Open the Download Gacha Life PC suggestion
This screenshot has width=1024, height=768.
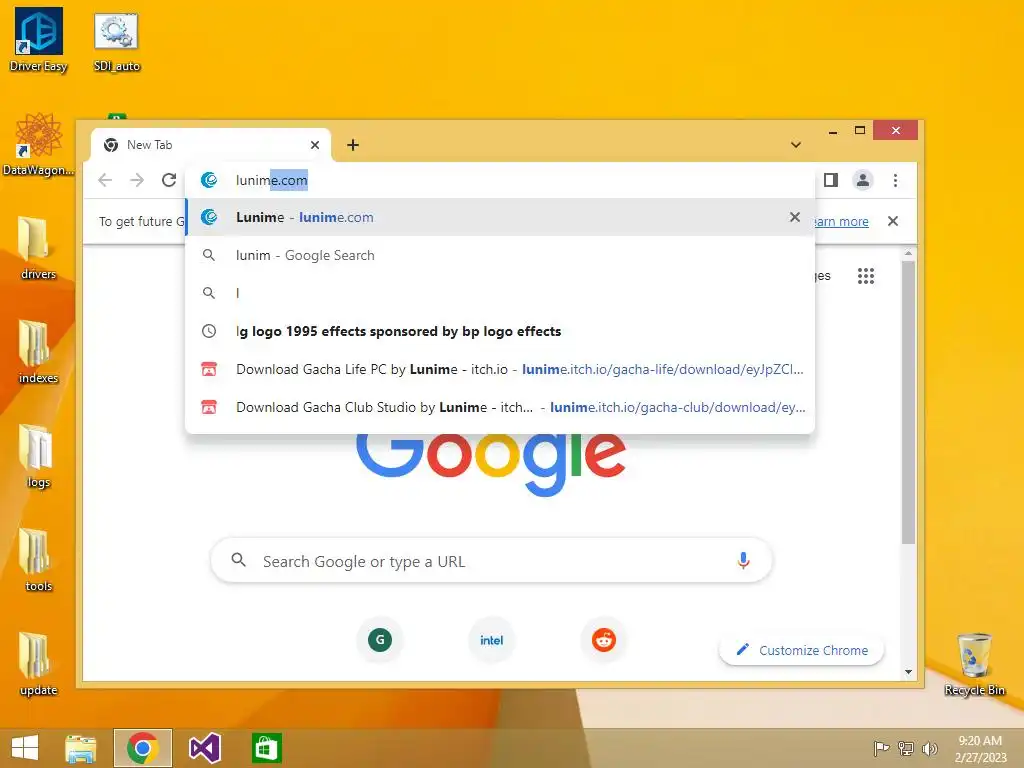click(500, 369)
